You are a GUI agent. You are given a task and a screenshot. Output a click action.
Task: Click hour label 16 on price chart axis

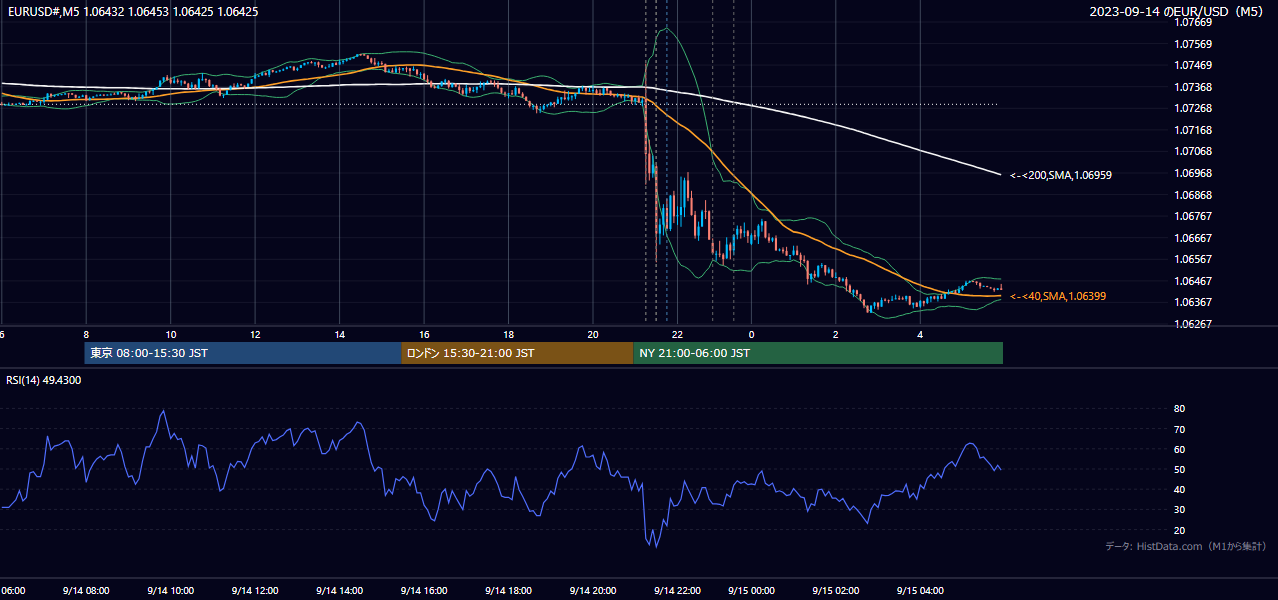pyautogui.click(x=424, y=334)
